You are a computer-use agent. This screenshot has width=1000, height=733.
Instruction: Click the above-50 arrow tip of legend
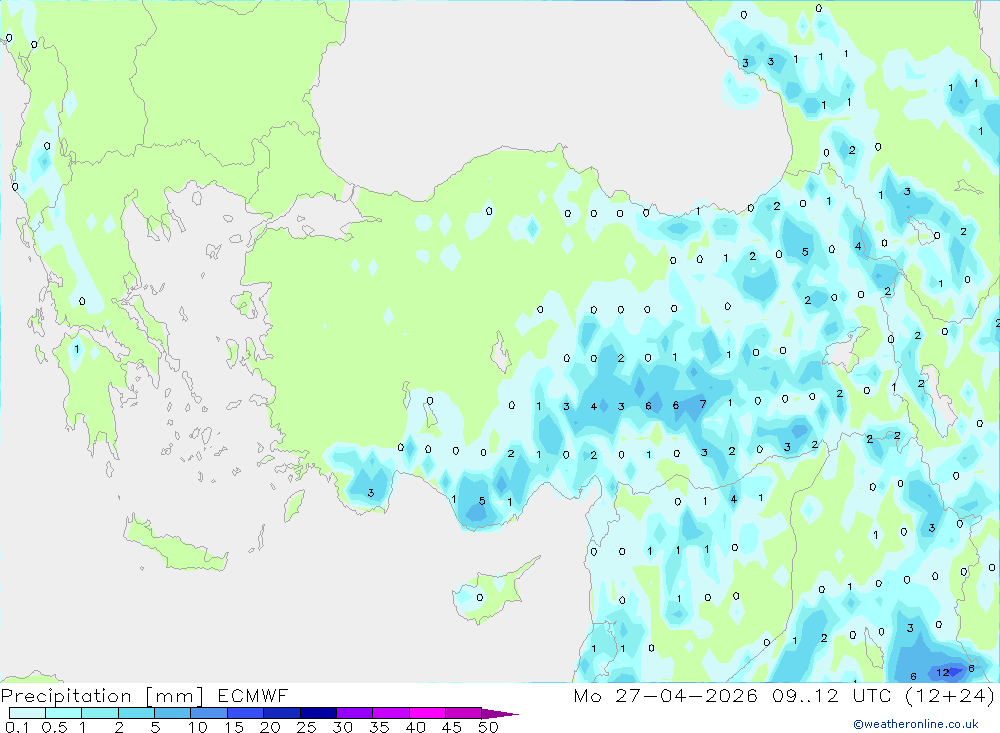[501, 713]
